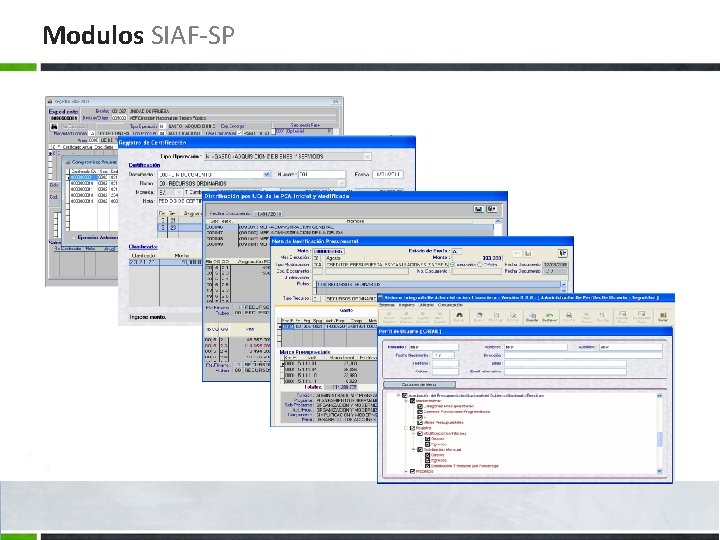This screenshot has width=720, height=540.
Task: Click the menu tree's scroll up arrow
Action: [660, 395]
